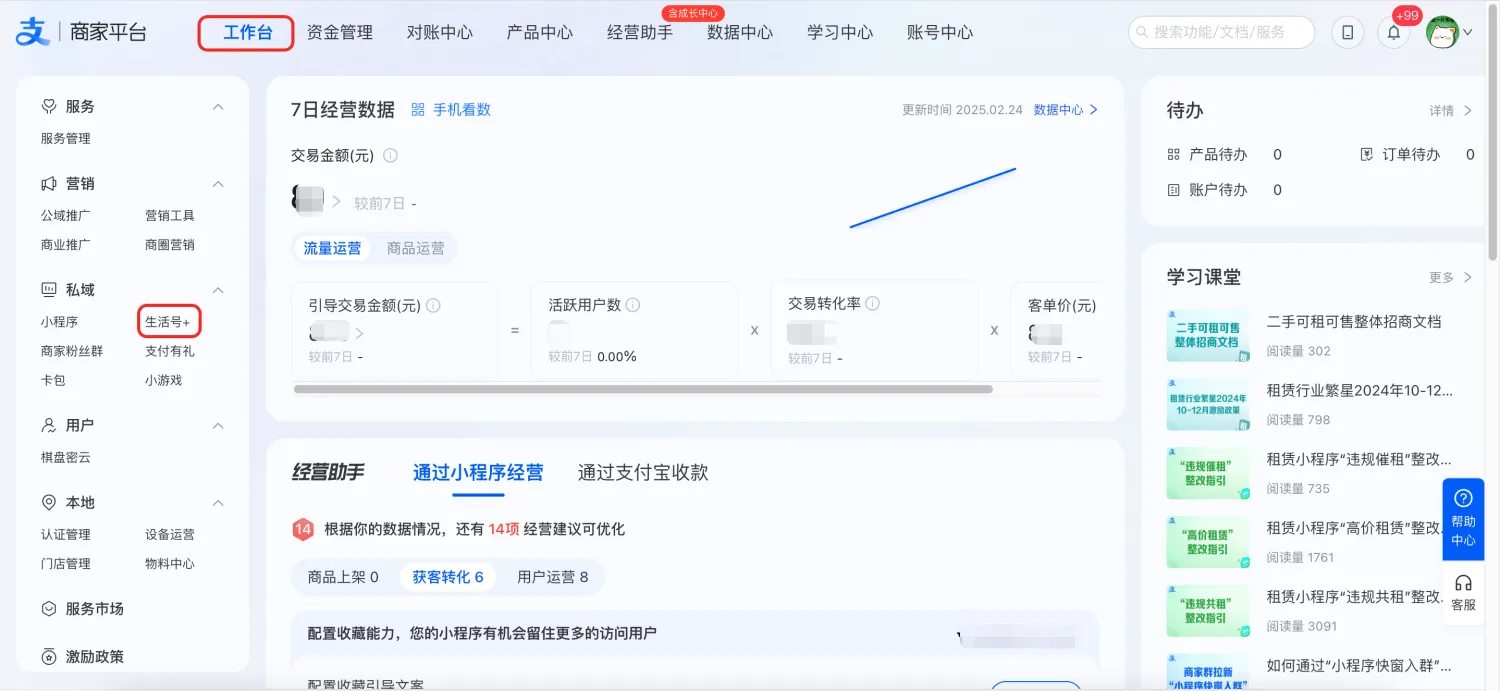Open 门店管理 in the sidebar

point(66,564)
